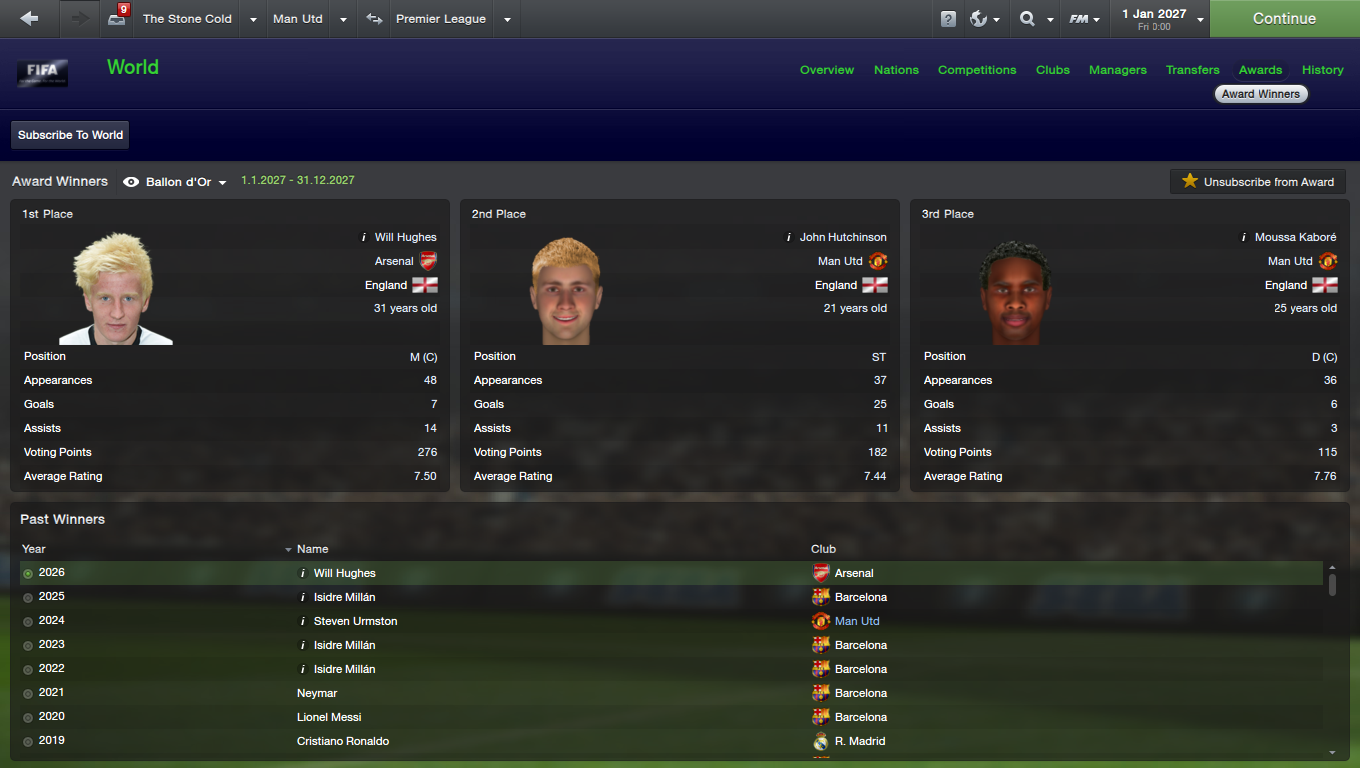Go back with the left arrow icon

point(29,19)
